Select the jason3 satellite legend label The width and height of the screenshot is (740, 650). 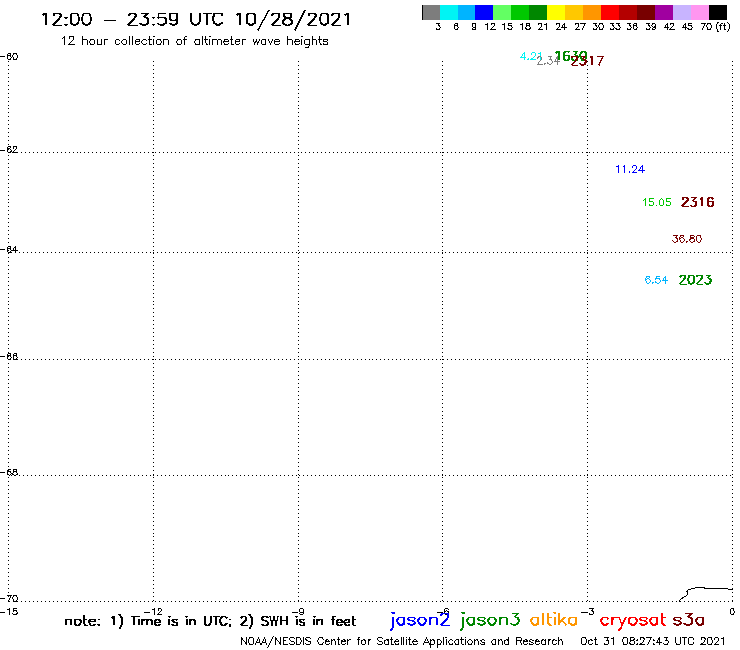490,620
